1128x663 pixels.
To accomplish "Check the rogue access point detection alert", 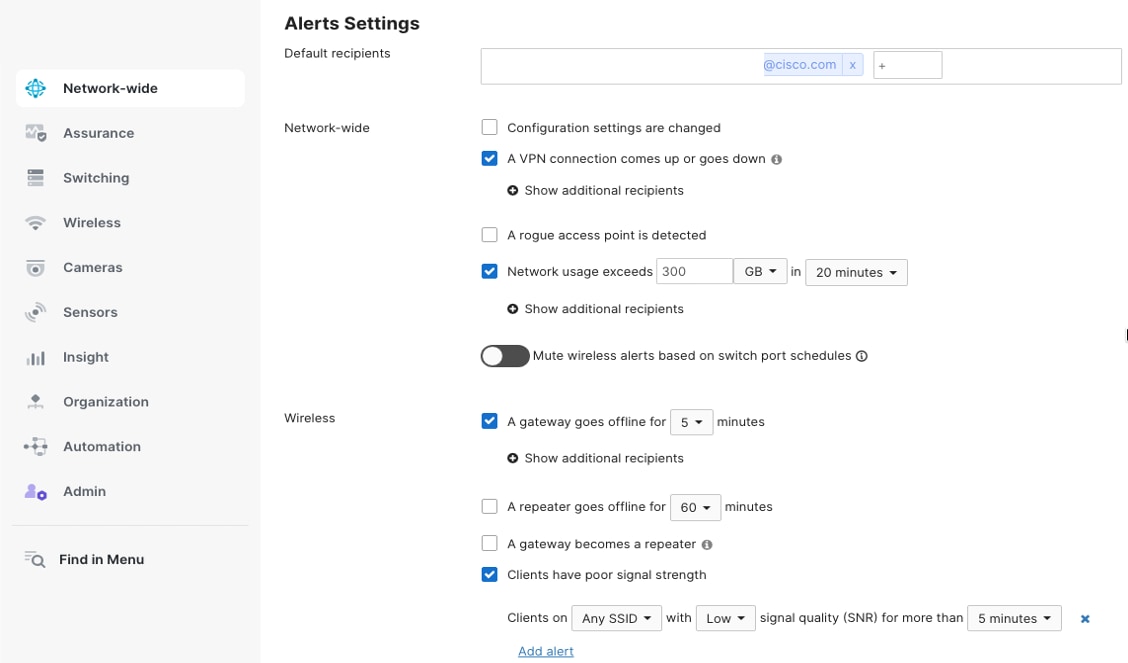I will (489, 234).
